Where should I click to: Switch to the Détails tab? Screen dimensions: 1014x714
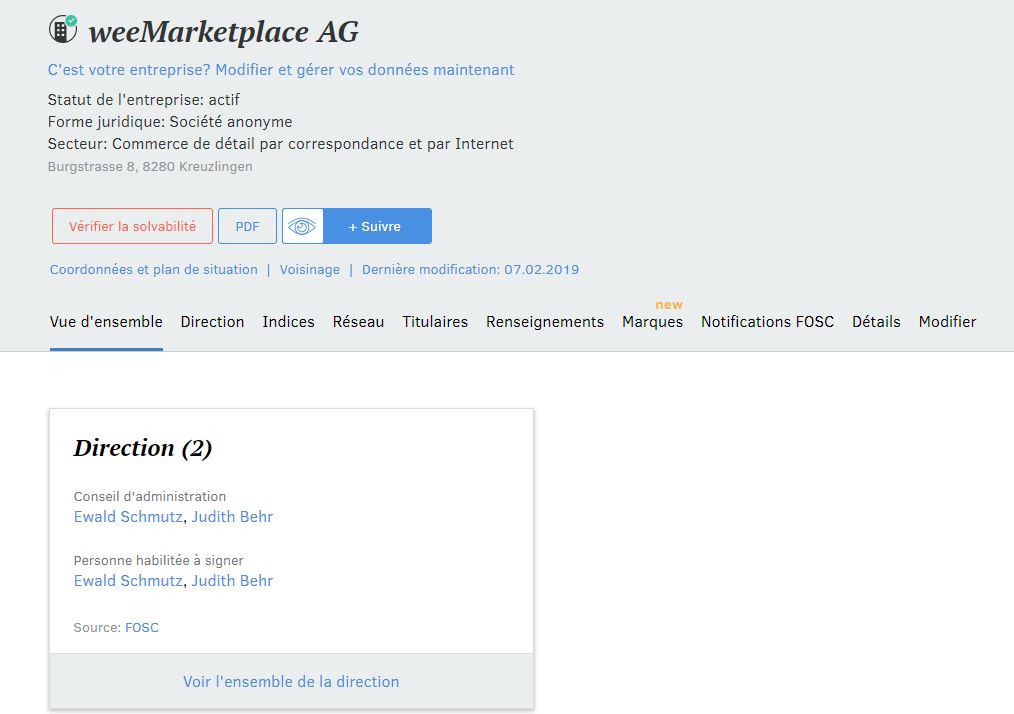876,322
